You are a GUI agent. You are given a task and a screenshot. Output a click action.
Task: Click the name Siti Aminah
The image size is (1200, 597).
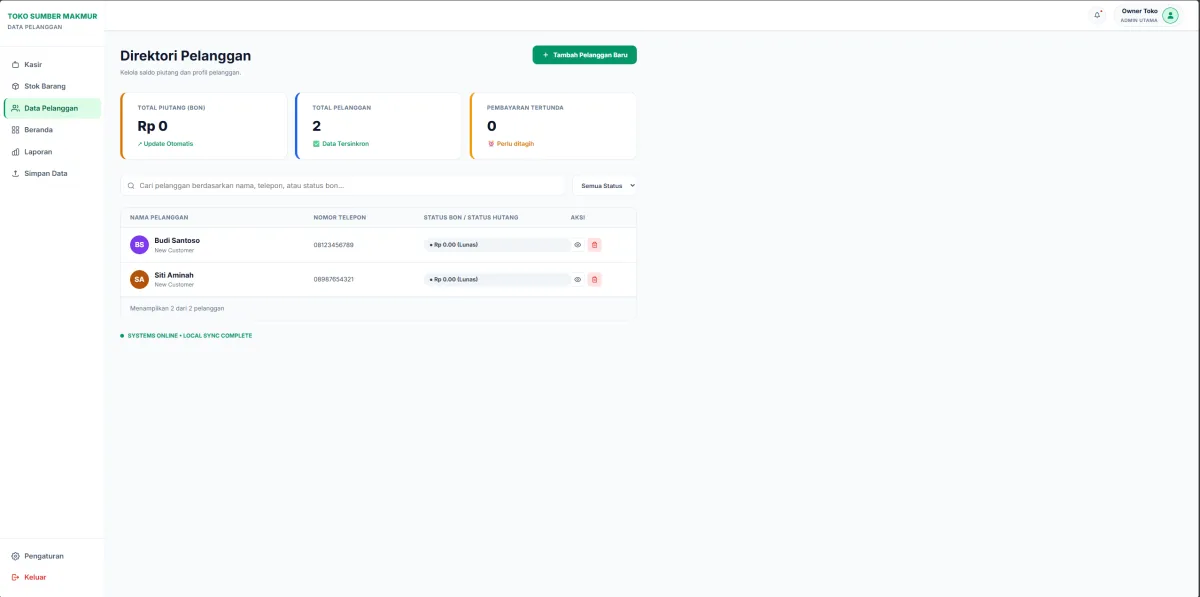coord(174,275)
